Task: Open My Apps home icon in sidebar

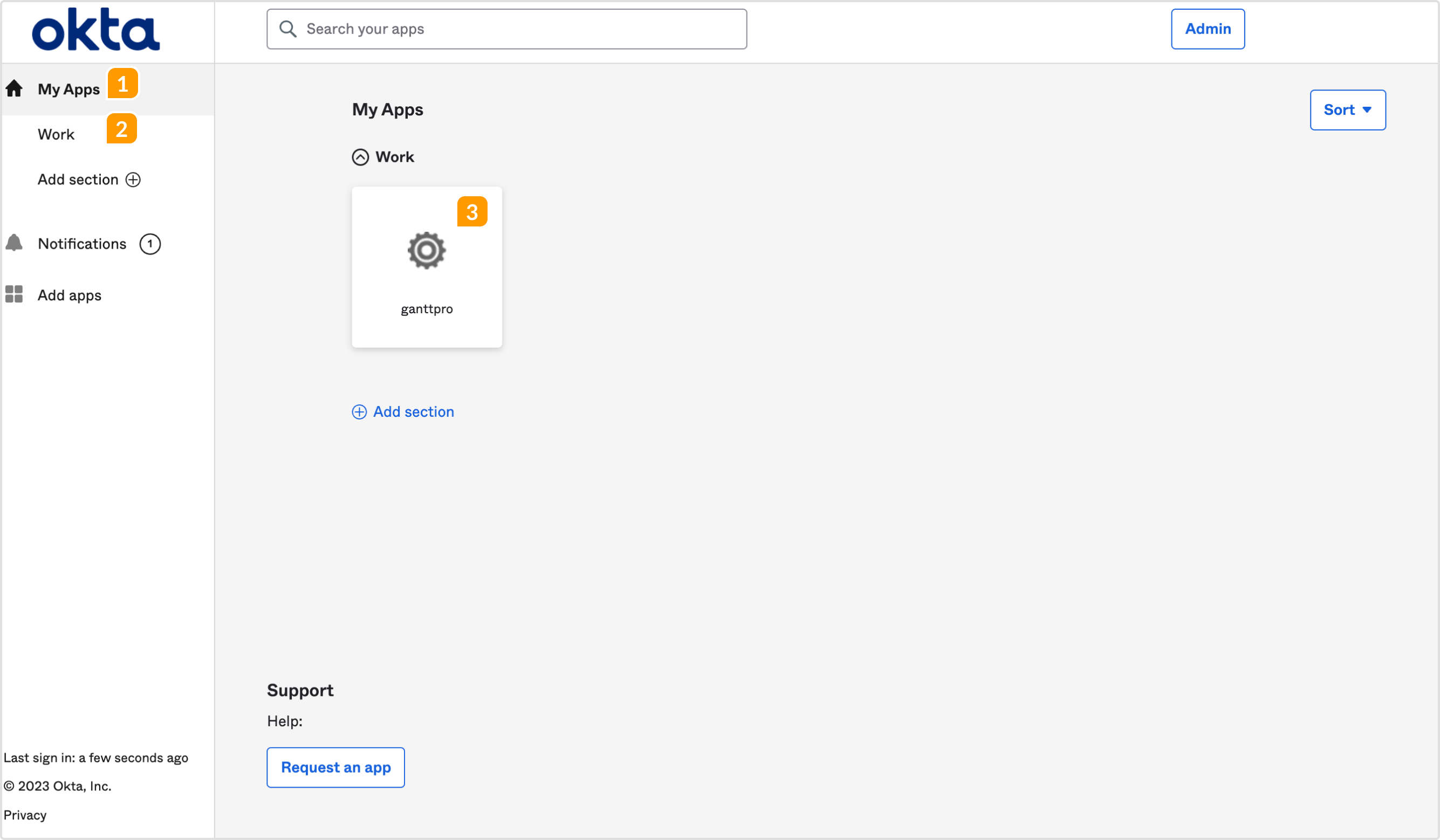Action: point(13,88)
